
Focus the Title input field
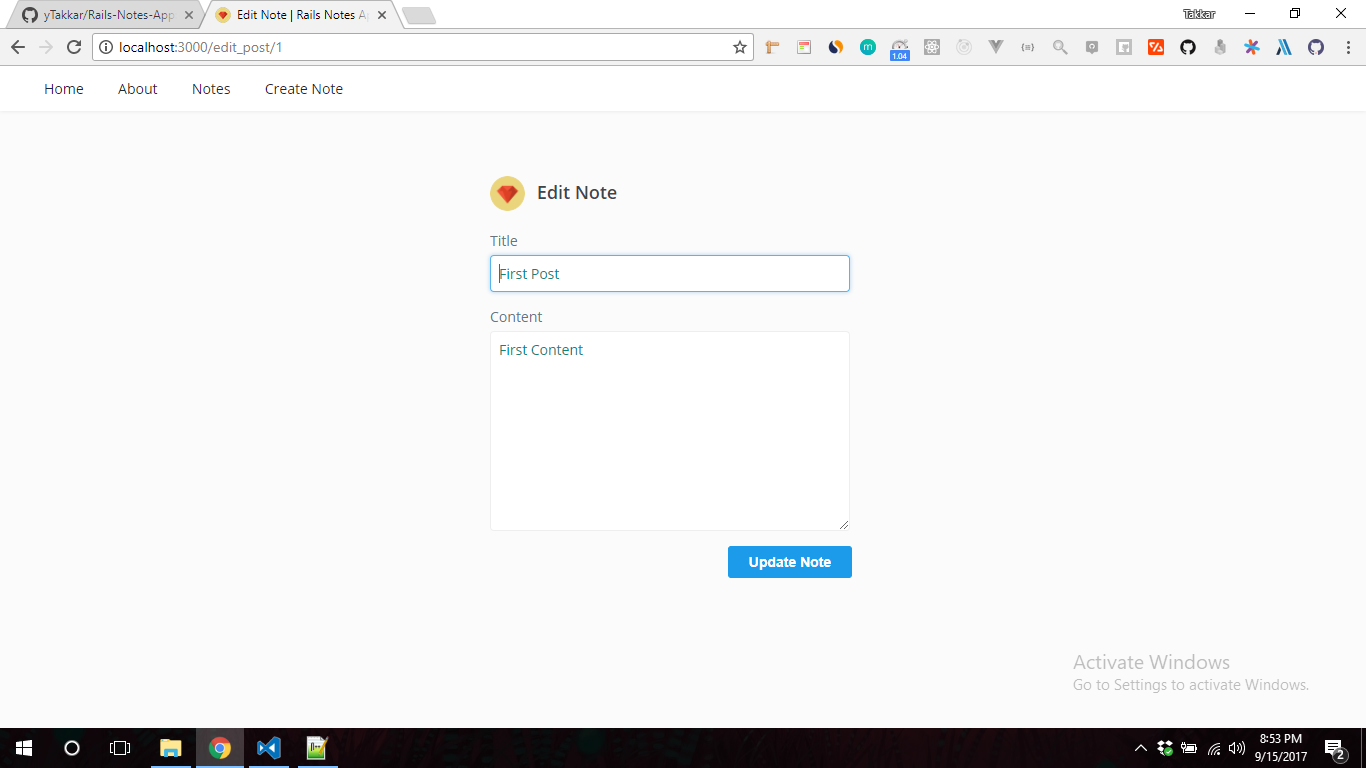670,274
